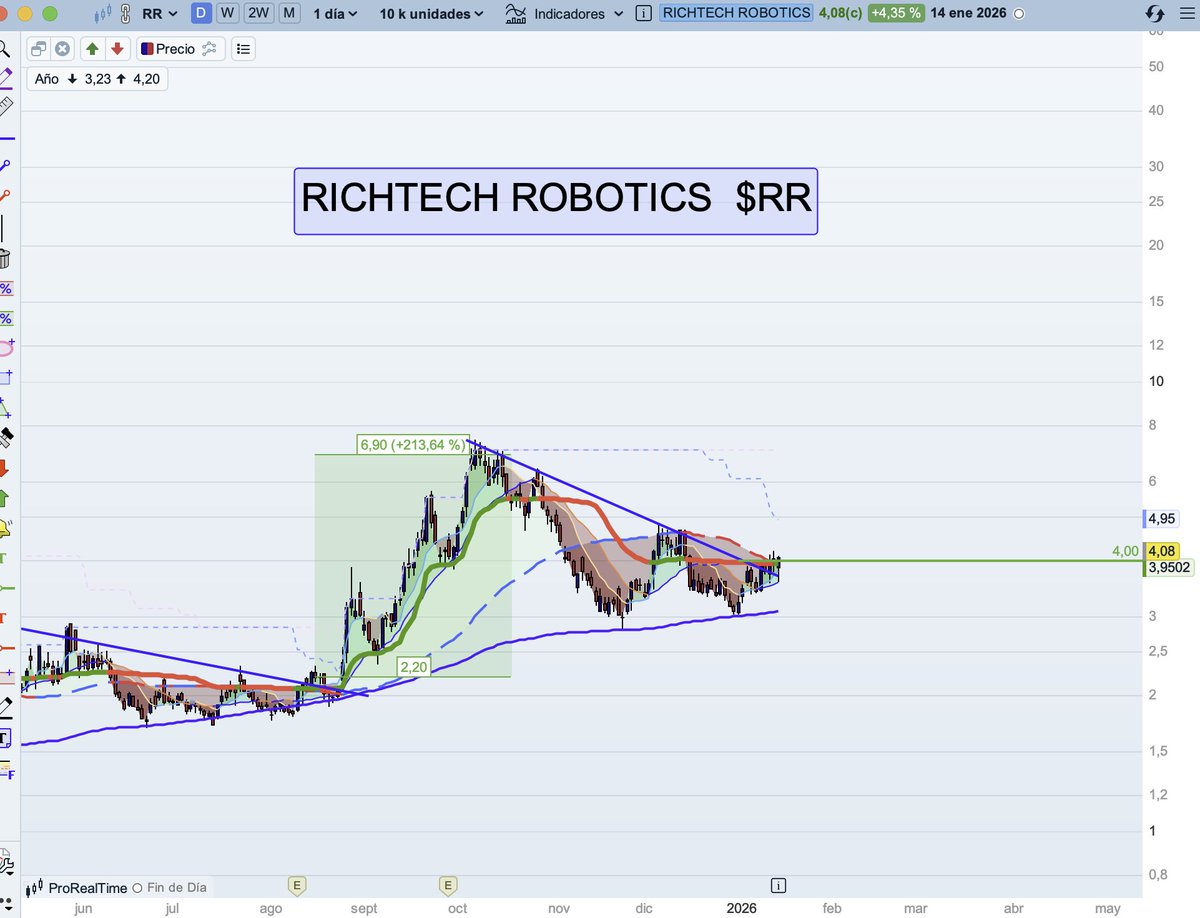Viewport: 1200px width, 918px height.
Task: Click the RICHTECH ROBOTICS $RR text box
Action: coord(556,200)
